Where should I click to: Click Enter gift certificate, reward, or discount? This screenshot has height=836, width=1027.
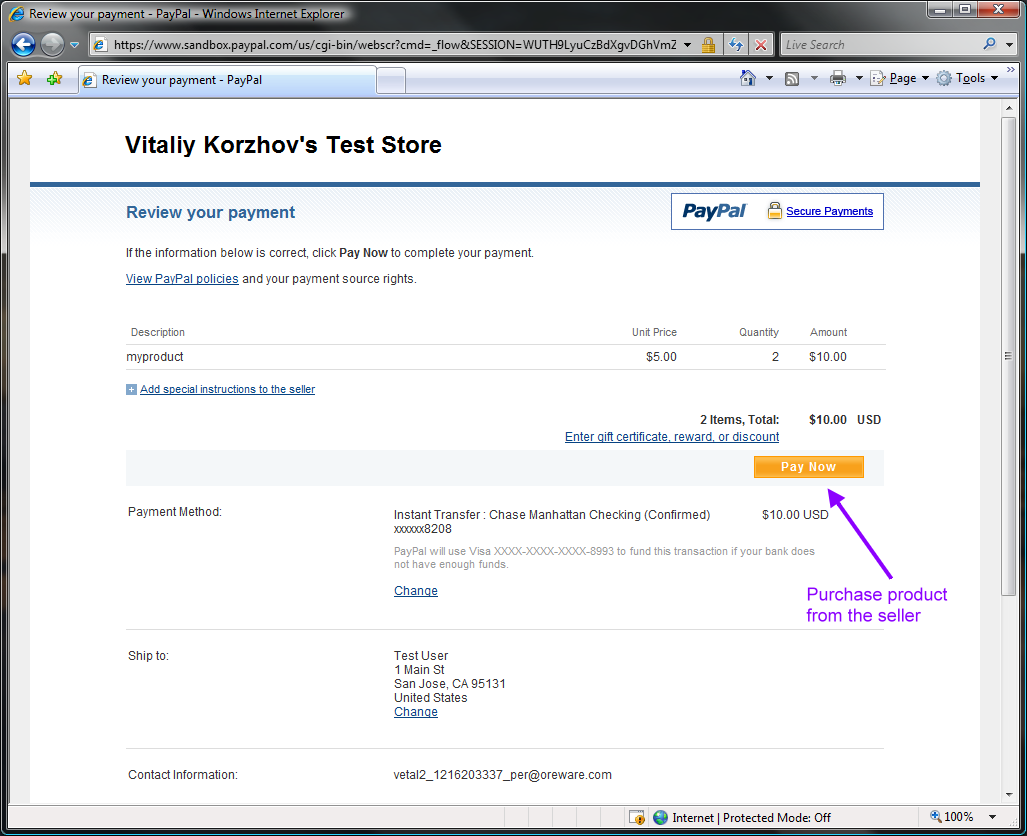click(x=672, y=437)
